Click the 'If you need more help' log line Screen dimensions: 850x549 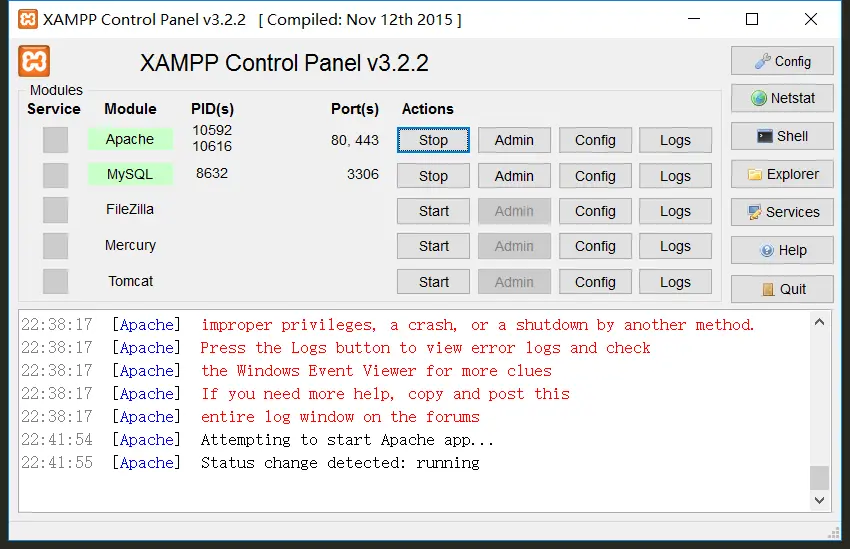385,393
